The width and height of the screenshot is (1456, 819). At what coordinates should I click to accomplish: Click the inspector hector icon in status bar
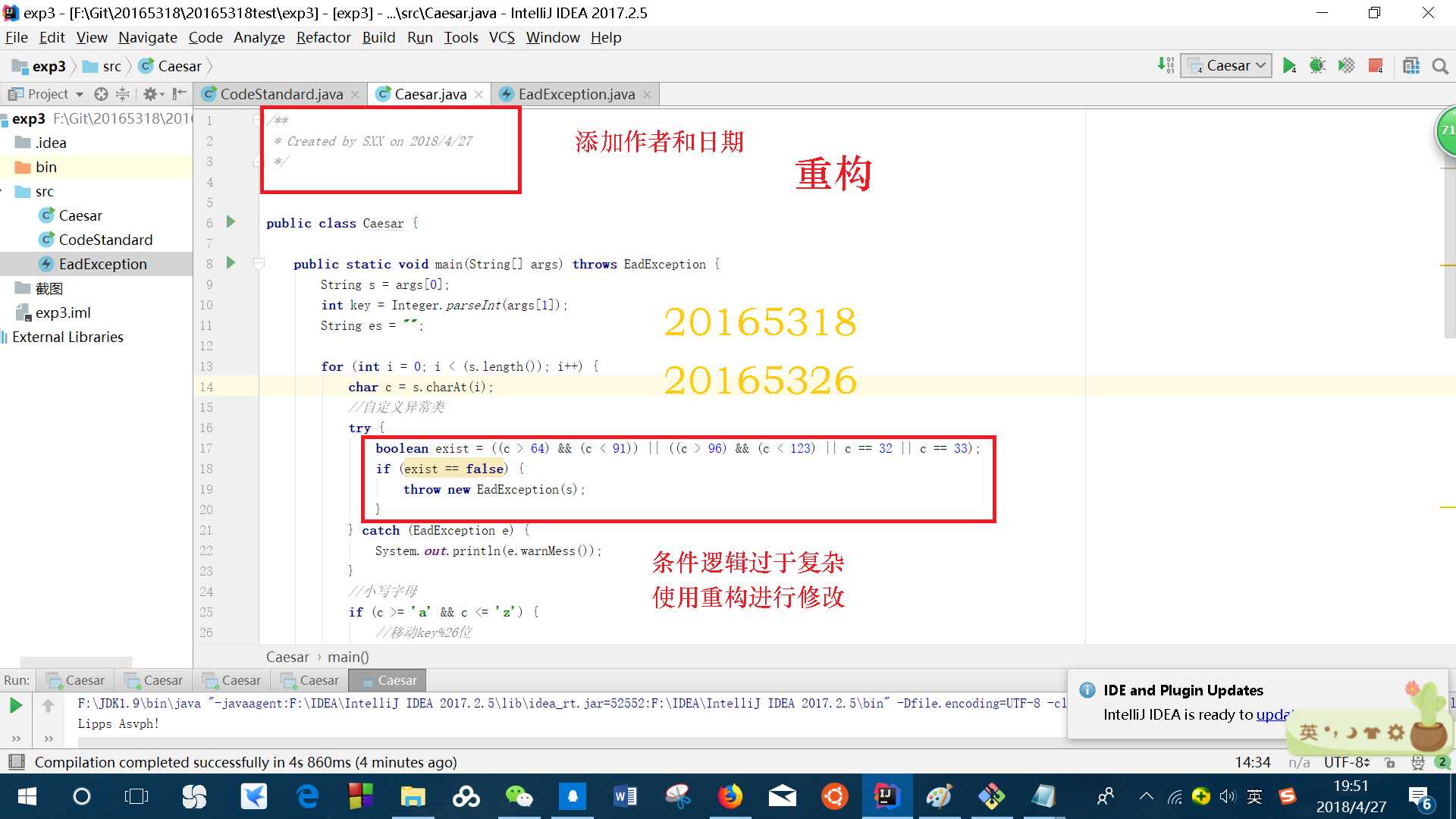tap(1417, 762)
